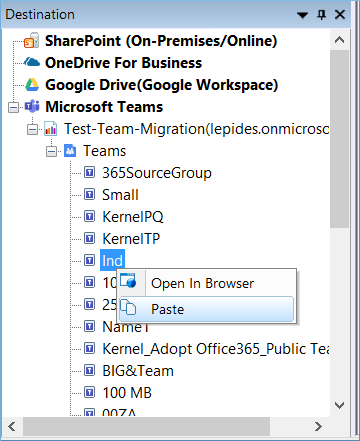360x441 pixels.
Task: Select the highlighted Ind team
Action: (112, 260)
